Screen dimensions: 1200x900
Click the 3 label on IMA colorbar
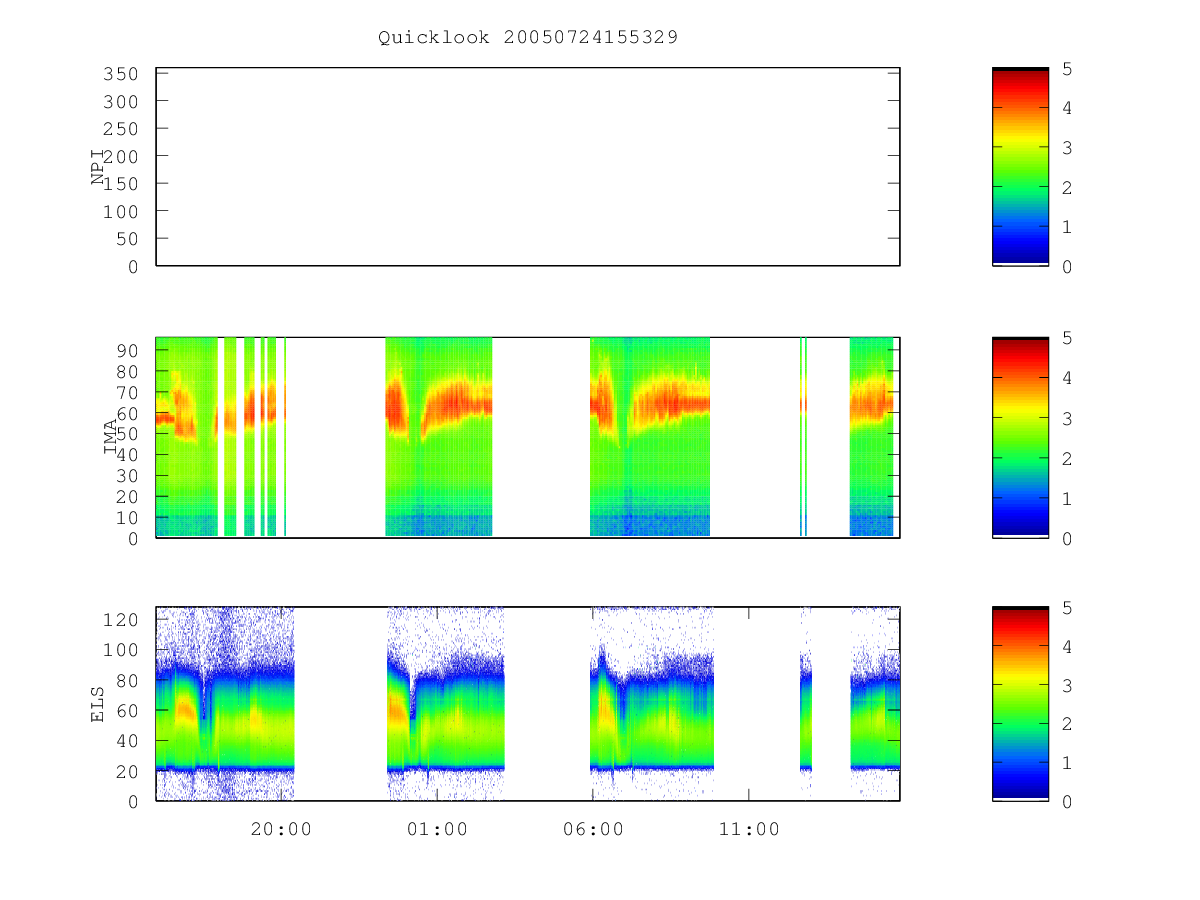1068,419
